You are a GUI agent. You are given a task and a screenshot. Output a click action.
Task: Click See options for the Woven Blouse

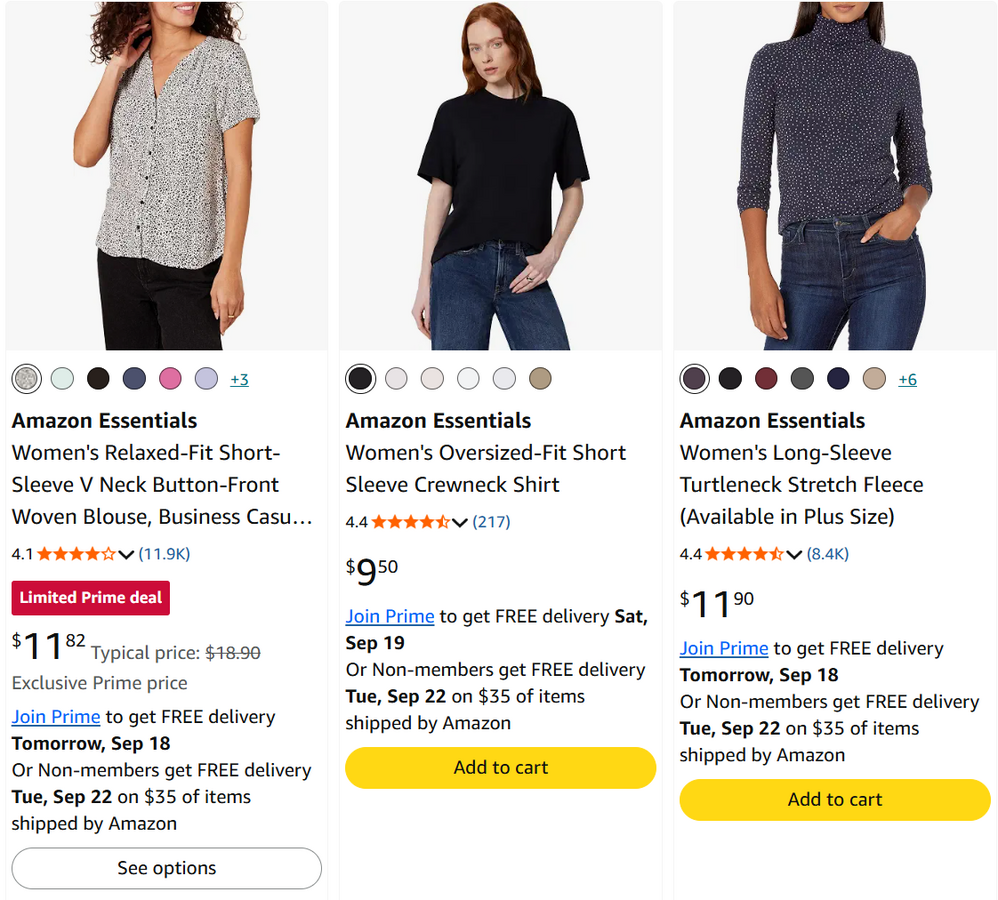(167, 868)
